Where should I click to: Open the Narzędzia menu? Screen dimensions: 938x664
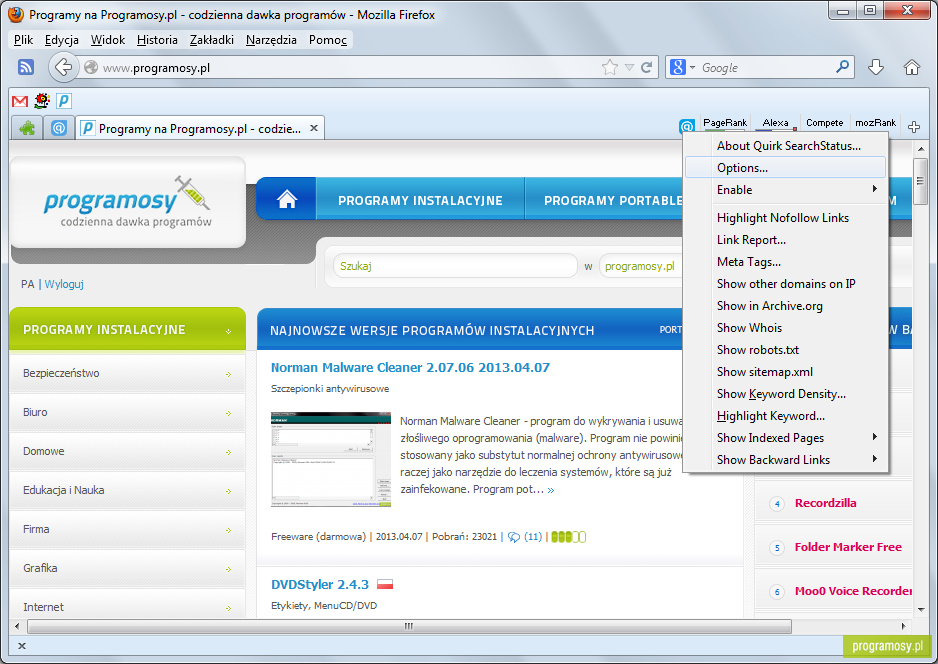[x=271, y=39]
